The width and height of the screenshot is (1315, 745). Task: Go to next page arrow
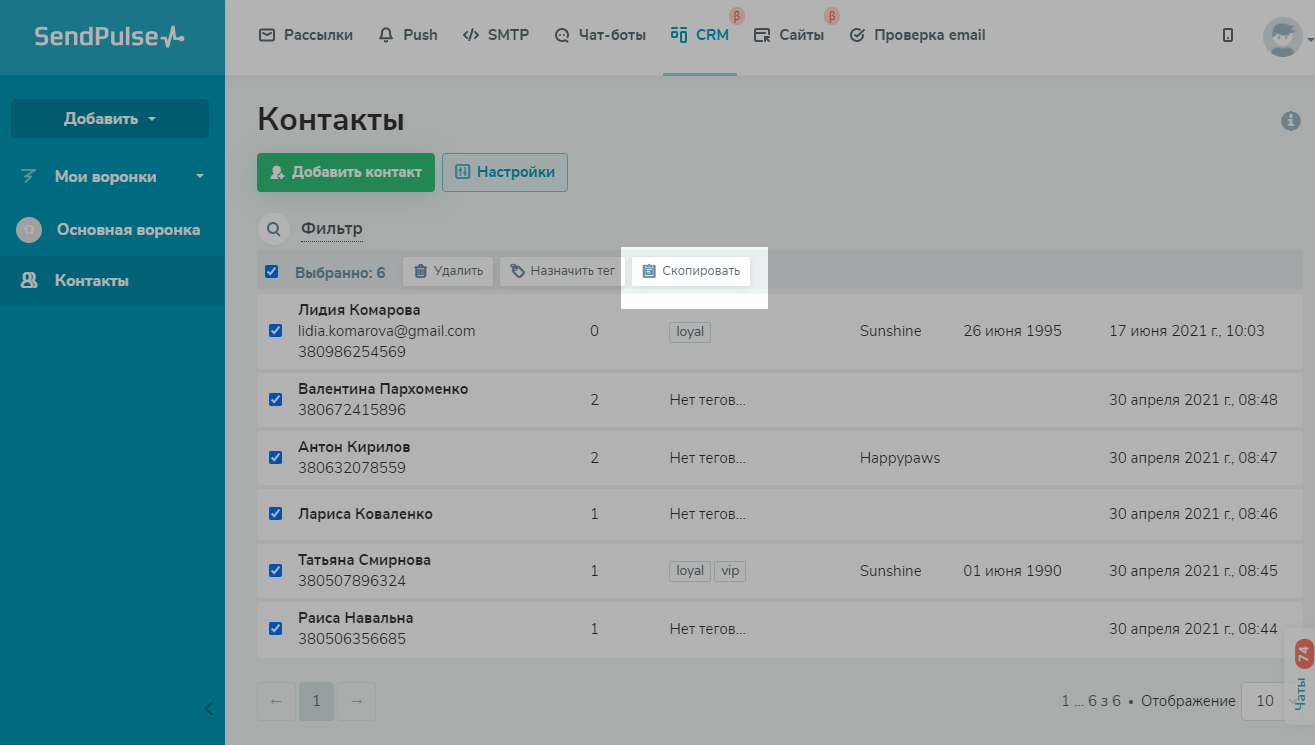(356, 701)
